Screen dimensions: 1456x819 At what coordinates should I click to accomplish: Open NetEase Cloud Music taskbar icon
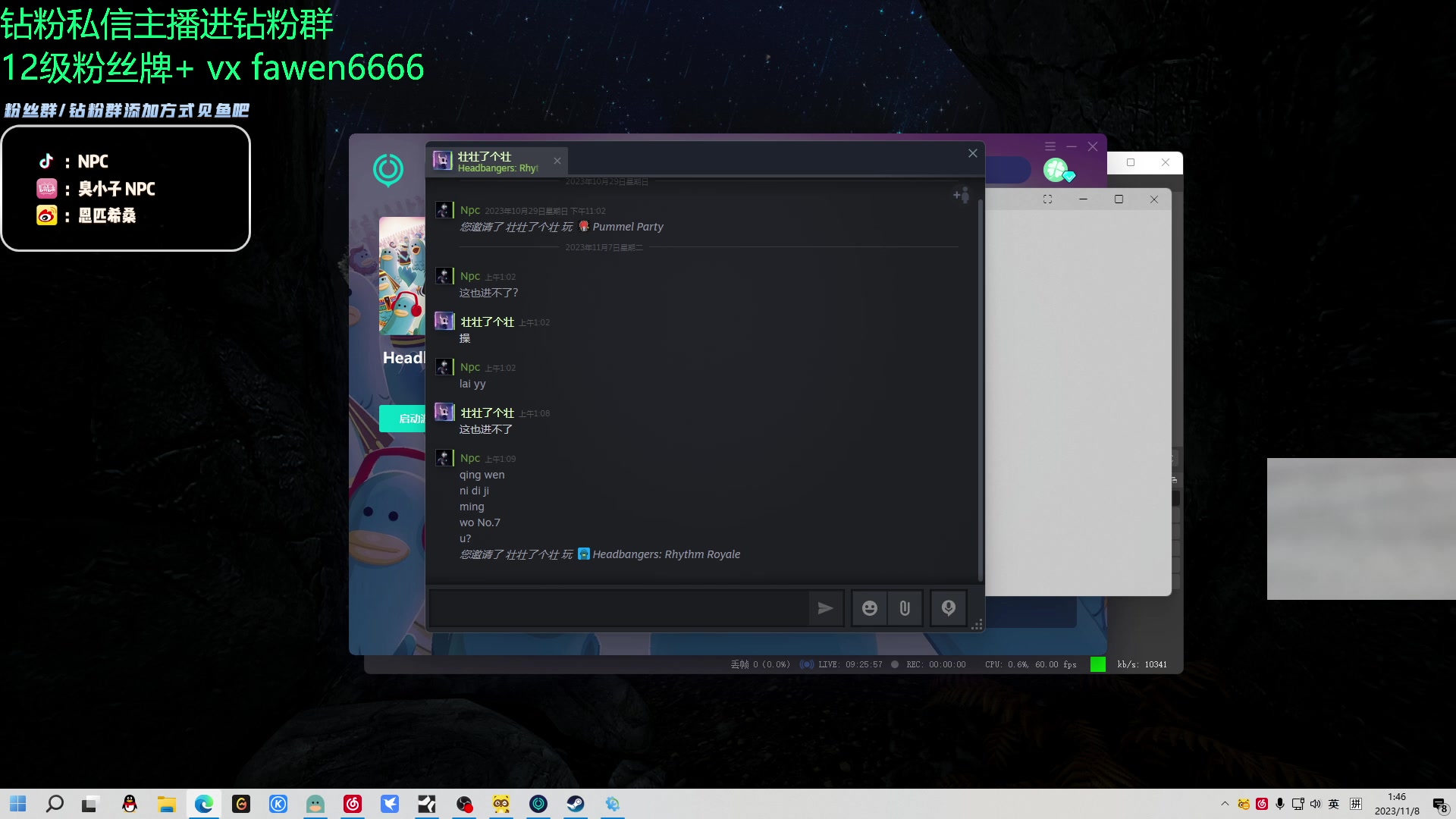pos(353,804)
